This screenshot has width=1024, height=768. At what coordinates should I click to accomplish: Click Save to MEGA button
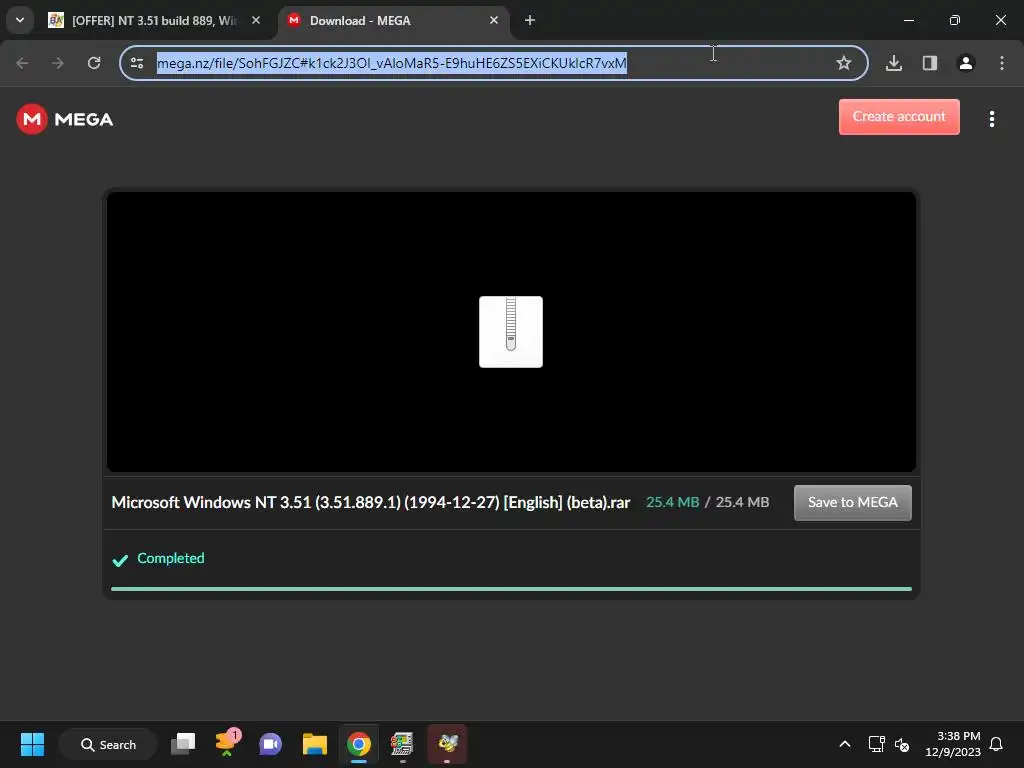point(853,502)
